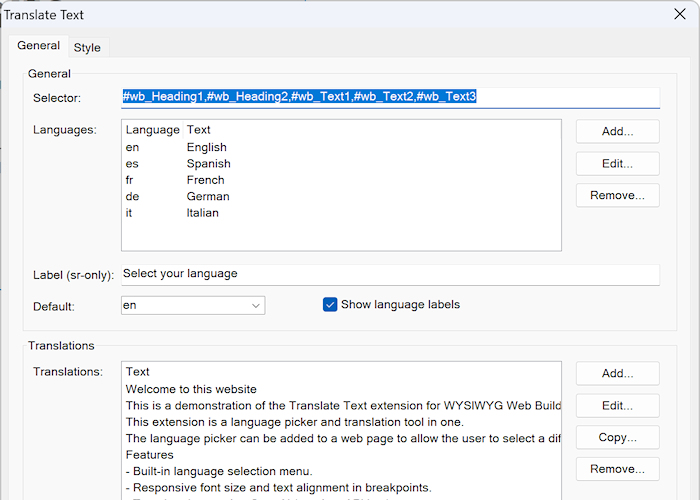The width and height of the screenshot is (700, 500).
Task: Click Add button beside Translations list
Action: (x=617, y=373)
